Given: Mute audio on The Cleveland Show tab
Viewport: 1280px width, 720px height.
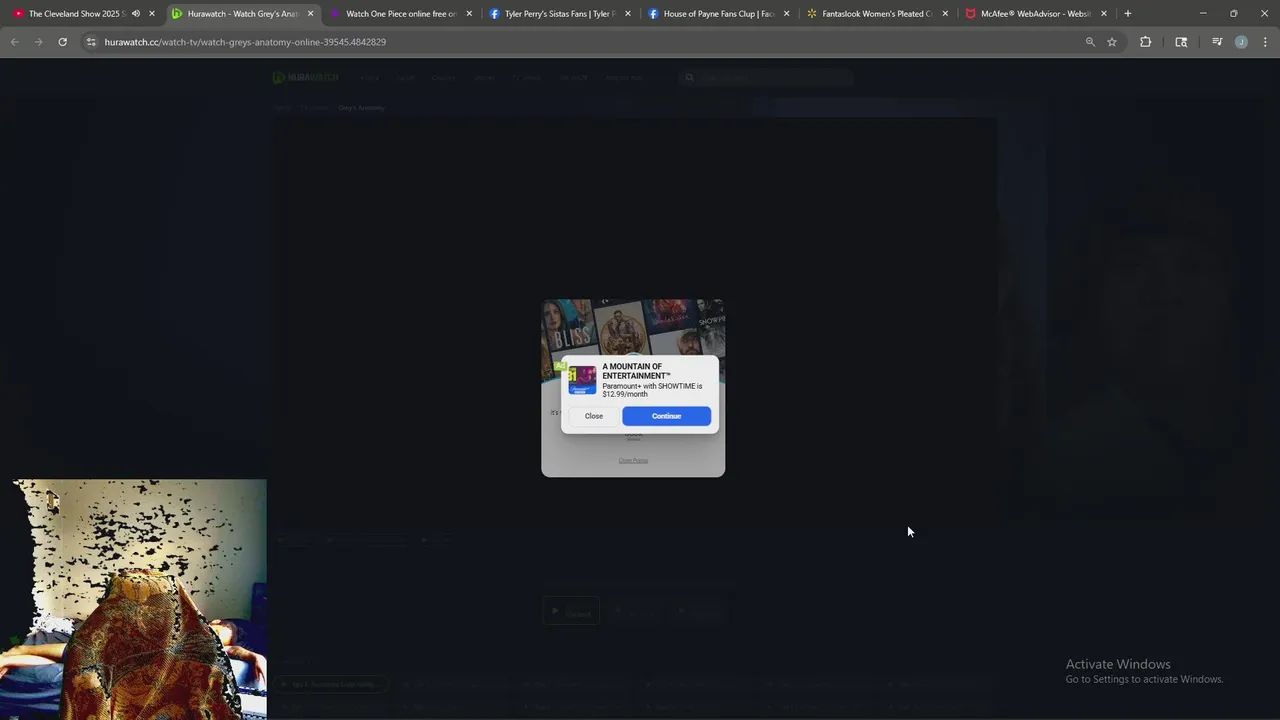Looking at the screenshot, I should [136, 14].
